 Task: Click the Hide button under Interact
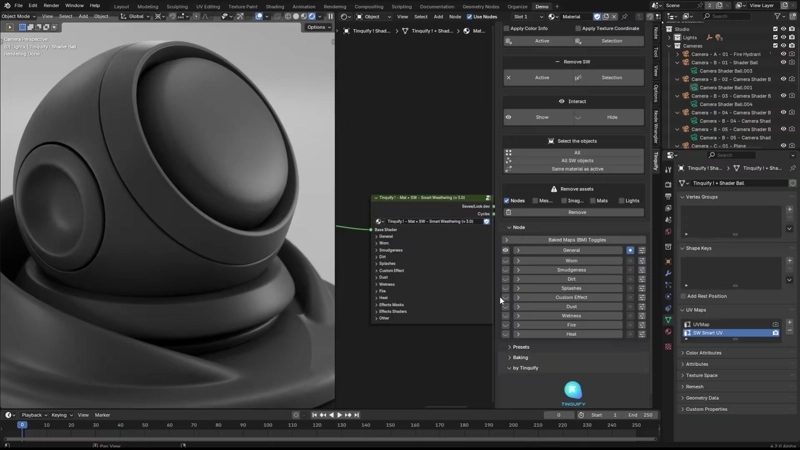(x=612, y=117)
